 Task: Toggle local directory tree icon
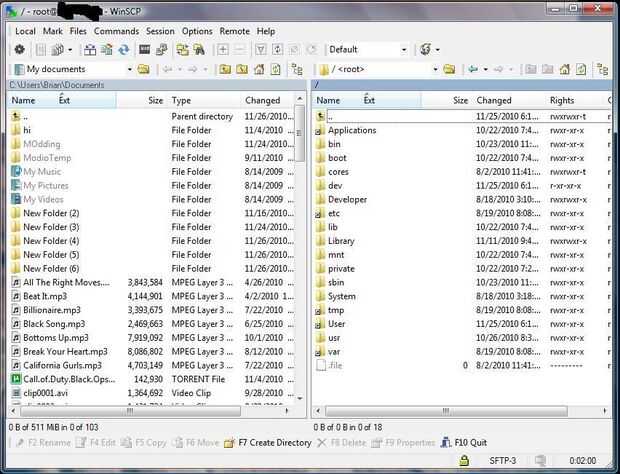(x=297, y=70)
